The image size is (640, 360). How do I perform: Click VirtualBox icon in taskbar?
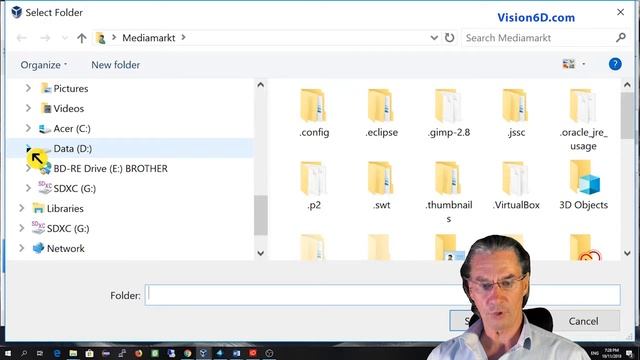203,353
